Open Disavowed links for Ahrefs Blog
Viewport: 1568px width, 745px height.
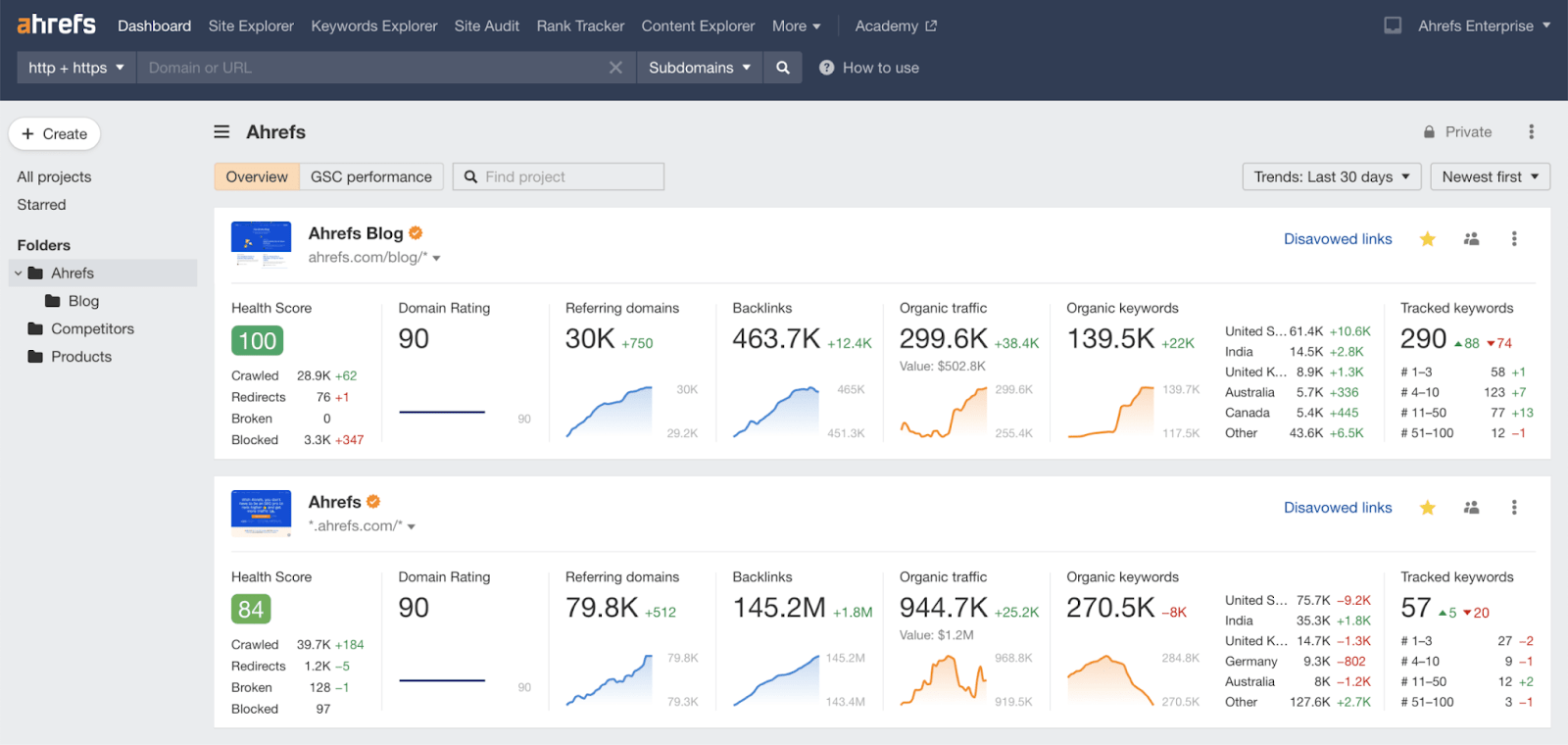pos(1338,239)
